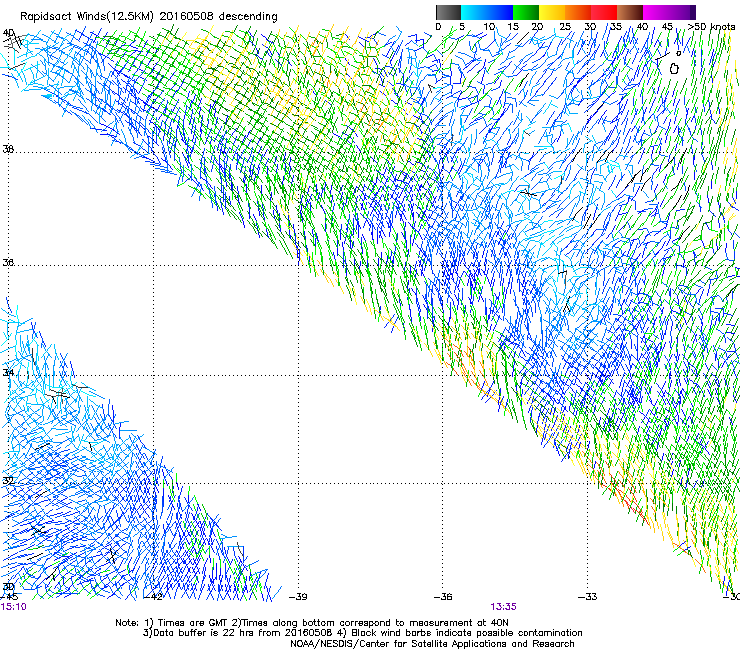The image size is (740, 650).
Task: Pick the orange 25-30 knots legend segment
Action: tap(578, 12)
